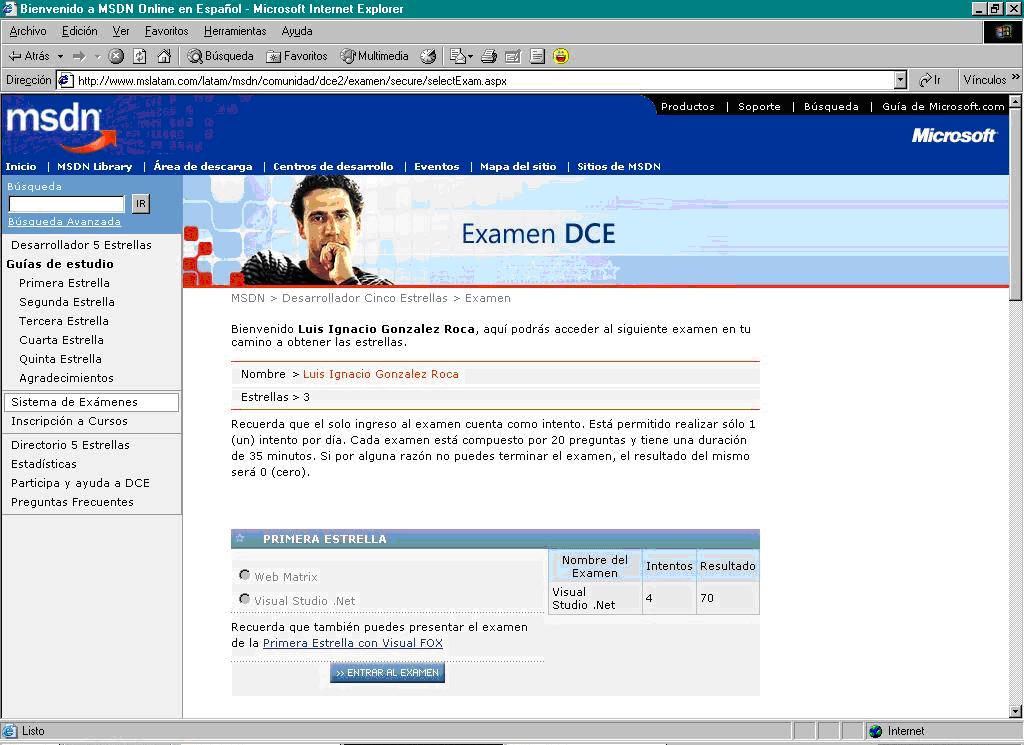Open the Archivo menu
Viewport: 1024px width, 745px height.
(27, 31)
